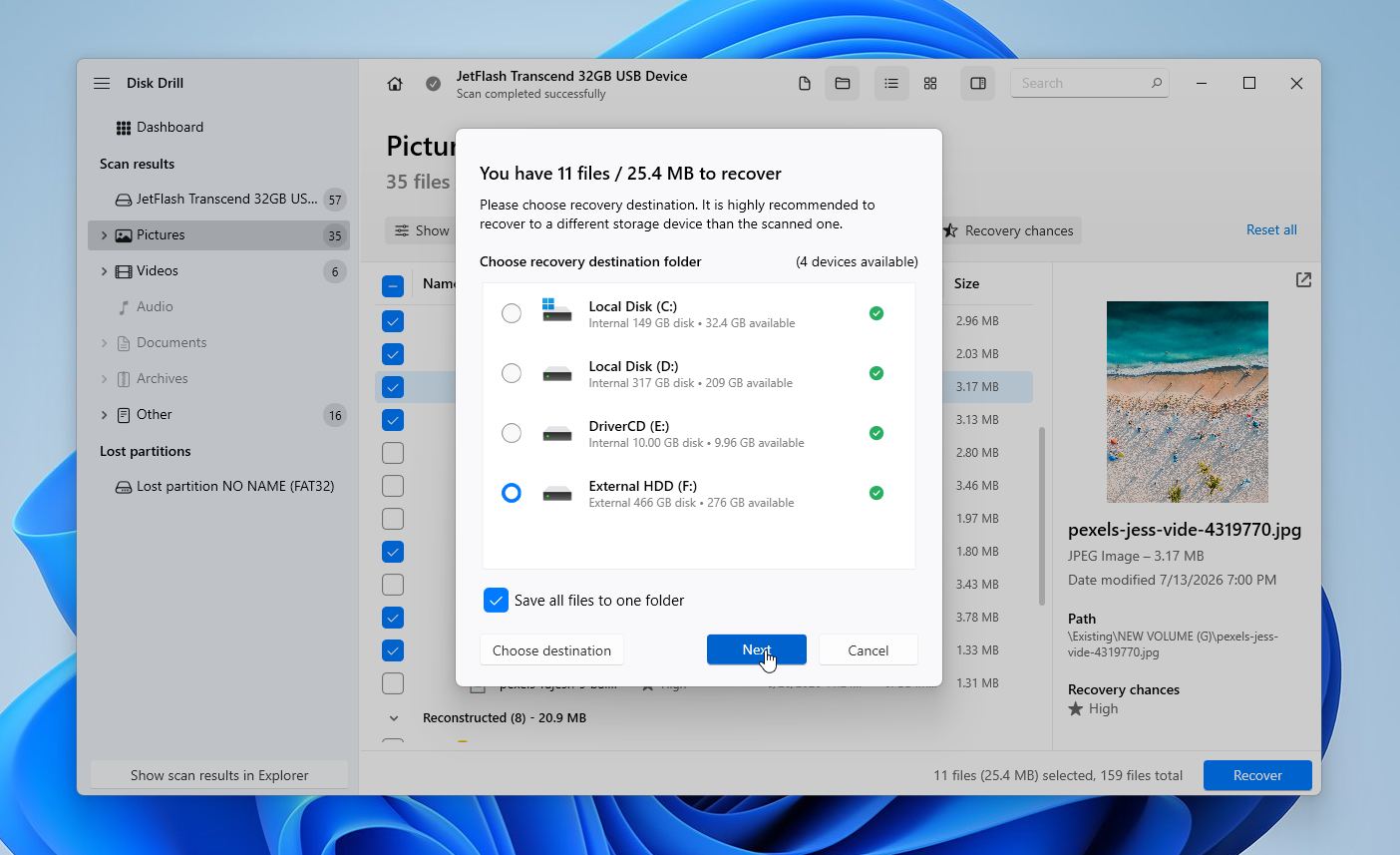Image resolution: width=1400 pixels, height=855 pixels.
Task: Click the search magnifier icon
Action: [x=1157, y=83]
